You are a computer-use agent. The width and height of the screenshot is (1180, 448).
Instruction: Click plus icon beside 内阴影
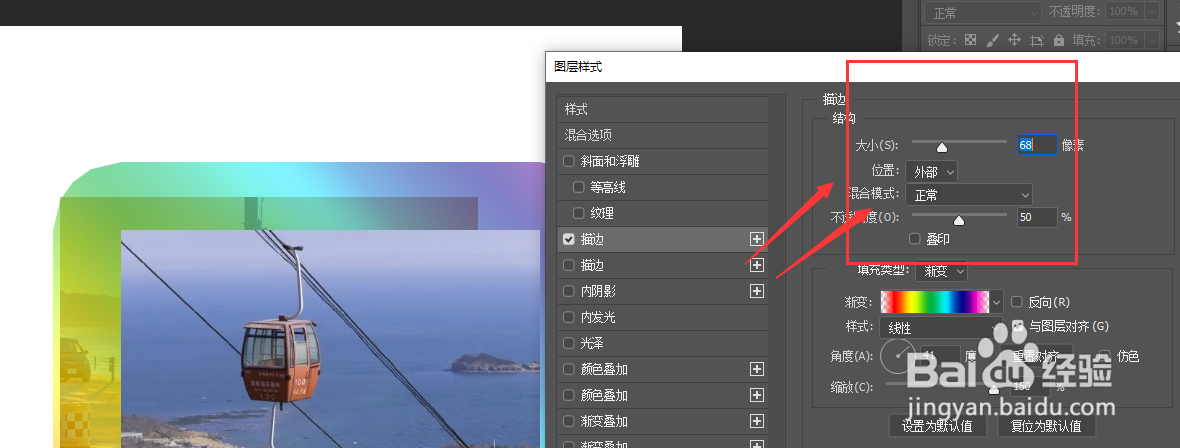point(756,291)
